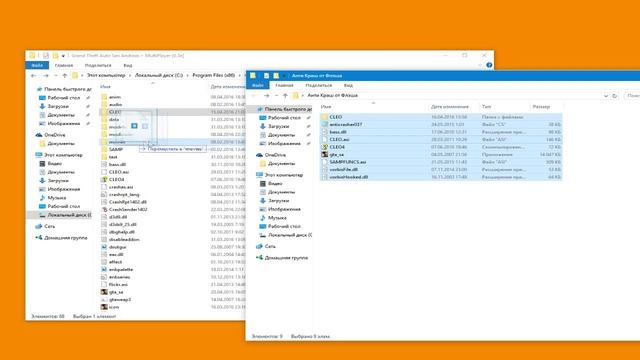
Task: Select the SAMP folder in GTA window
Action: tap(116, 149)
